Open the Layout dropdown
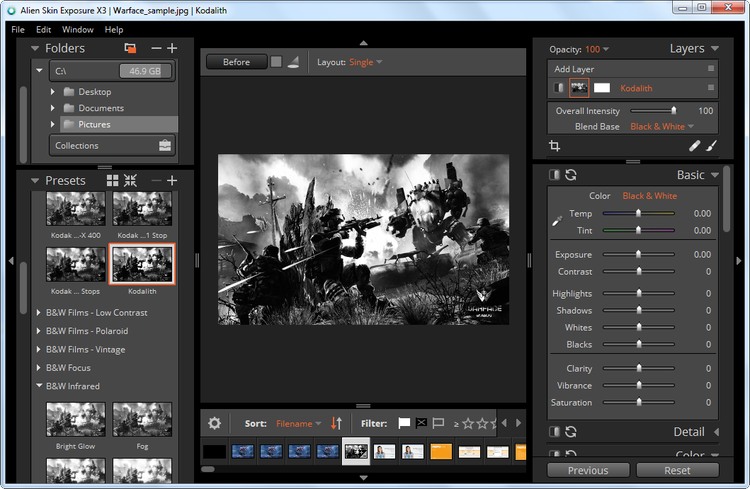 365,62
